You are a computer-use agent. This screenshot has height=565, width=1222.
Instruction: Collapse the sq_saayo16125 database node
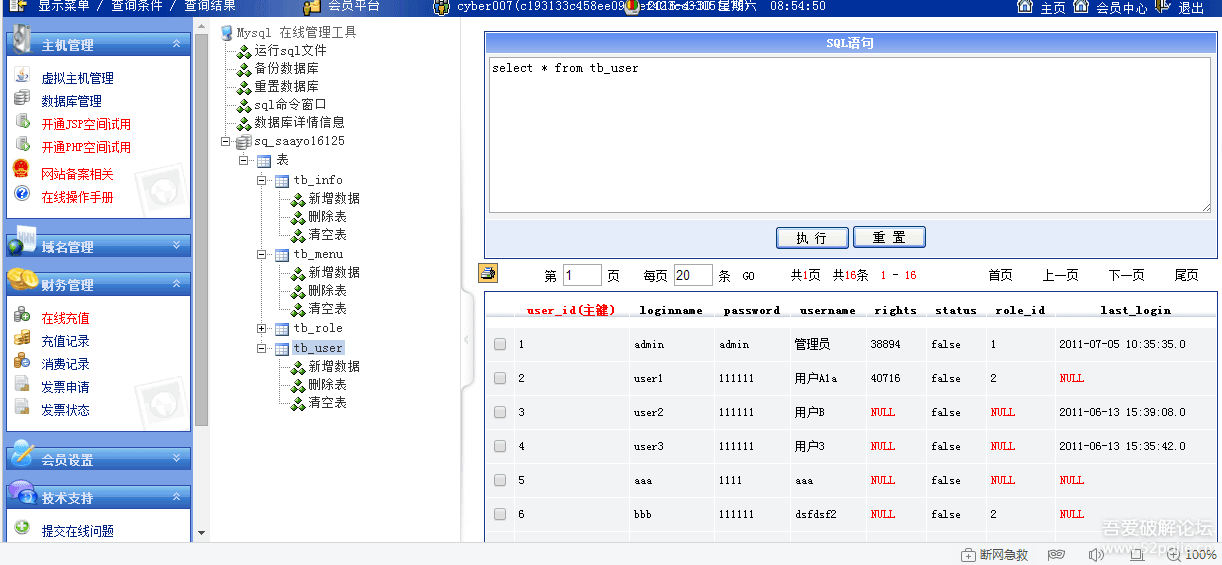point(225,142)
